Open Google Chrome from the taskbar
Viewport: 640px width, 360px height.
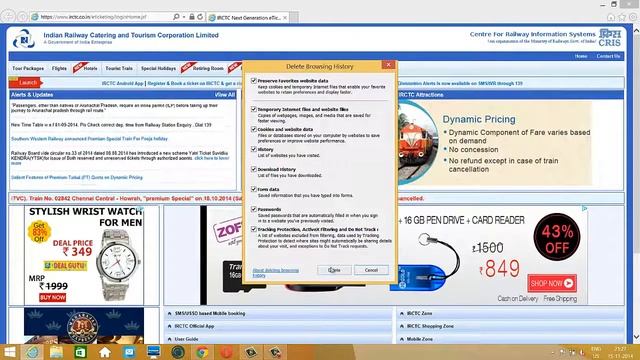point(202,352)
